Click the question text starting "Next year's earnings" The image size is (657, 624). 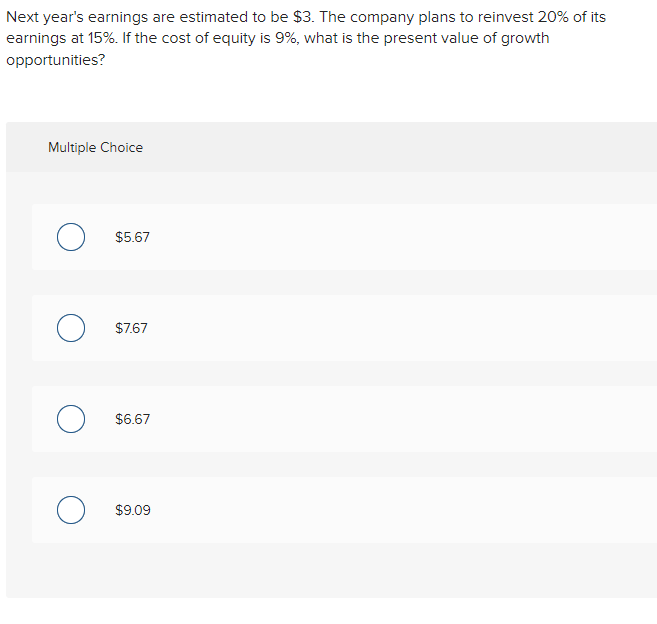pos(150,18)
